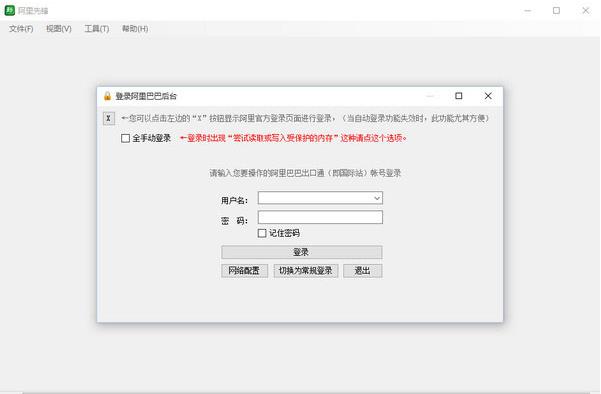This screenshot has height=394, width=601.
Task: Click the green app logo in title bar
Action: (x=10, y=10)
